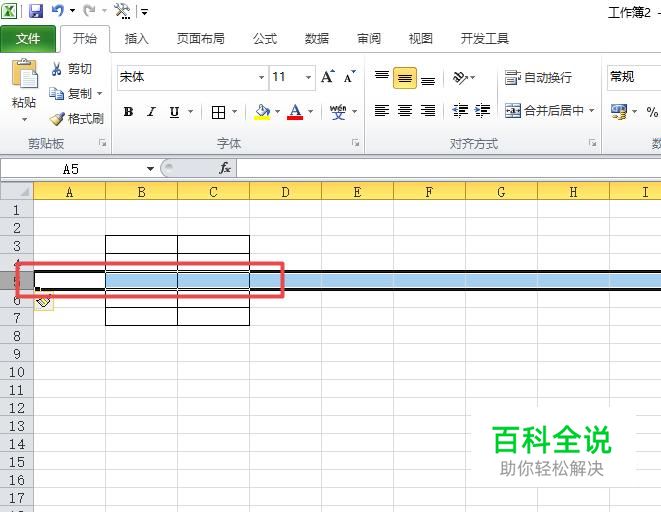
Task: Click the text orientation icon
Action: pyautogui.click(x=460, y=78)
